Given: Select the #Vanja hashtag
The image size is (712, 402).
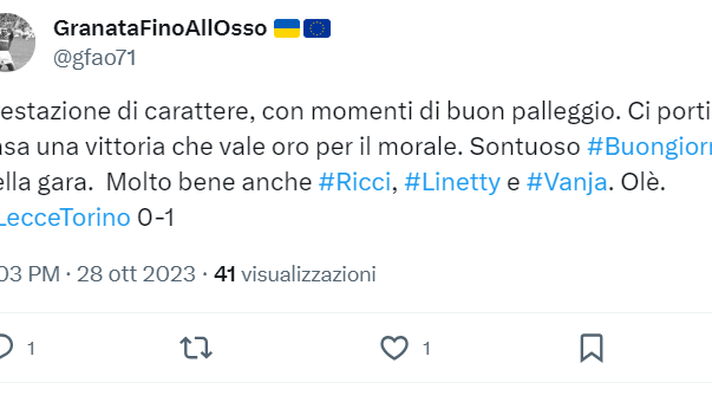Looking at the screenshot, I should click(567, 182).
